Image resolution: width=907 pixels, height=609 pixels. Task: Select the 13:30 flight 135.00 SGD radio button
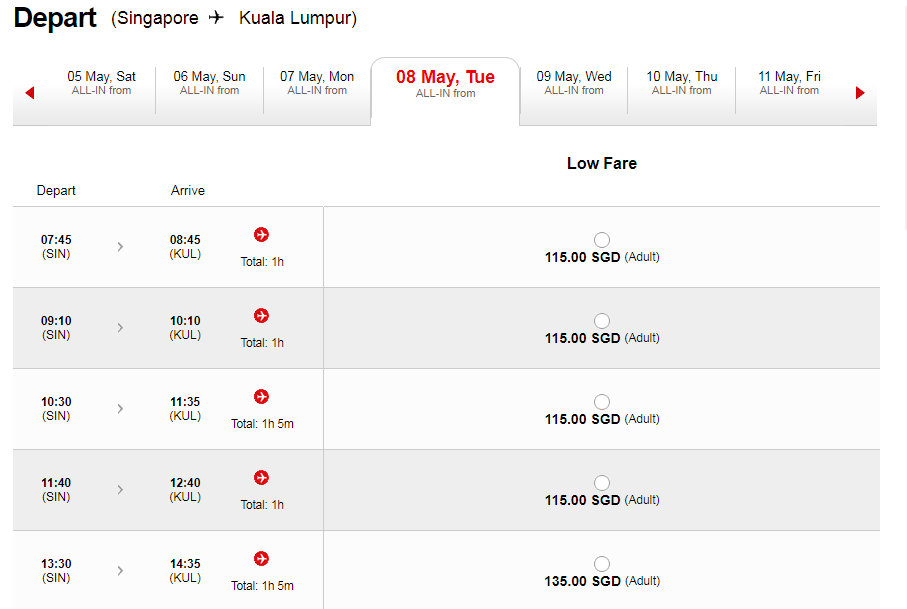602,563
